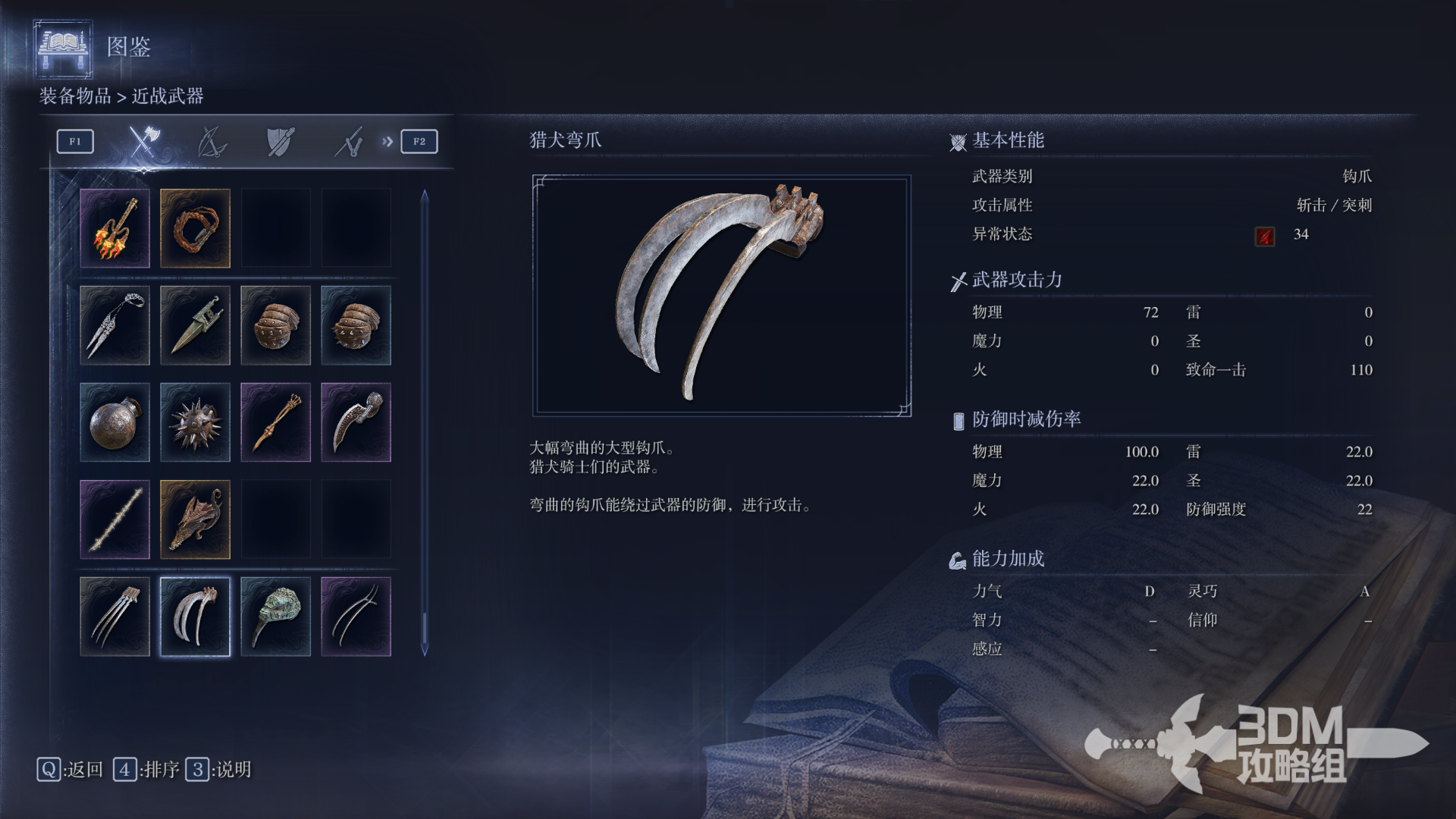Viewport: 1456px width, 819px height.
Task: Pick the thin twin curved blades icon
Action: 356,617
